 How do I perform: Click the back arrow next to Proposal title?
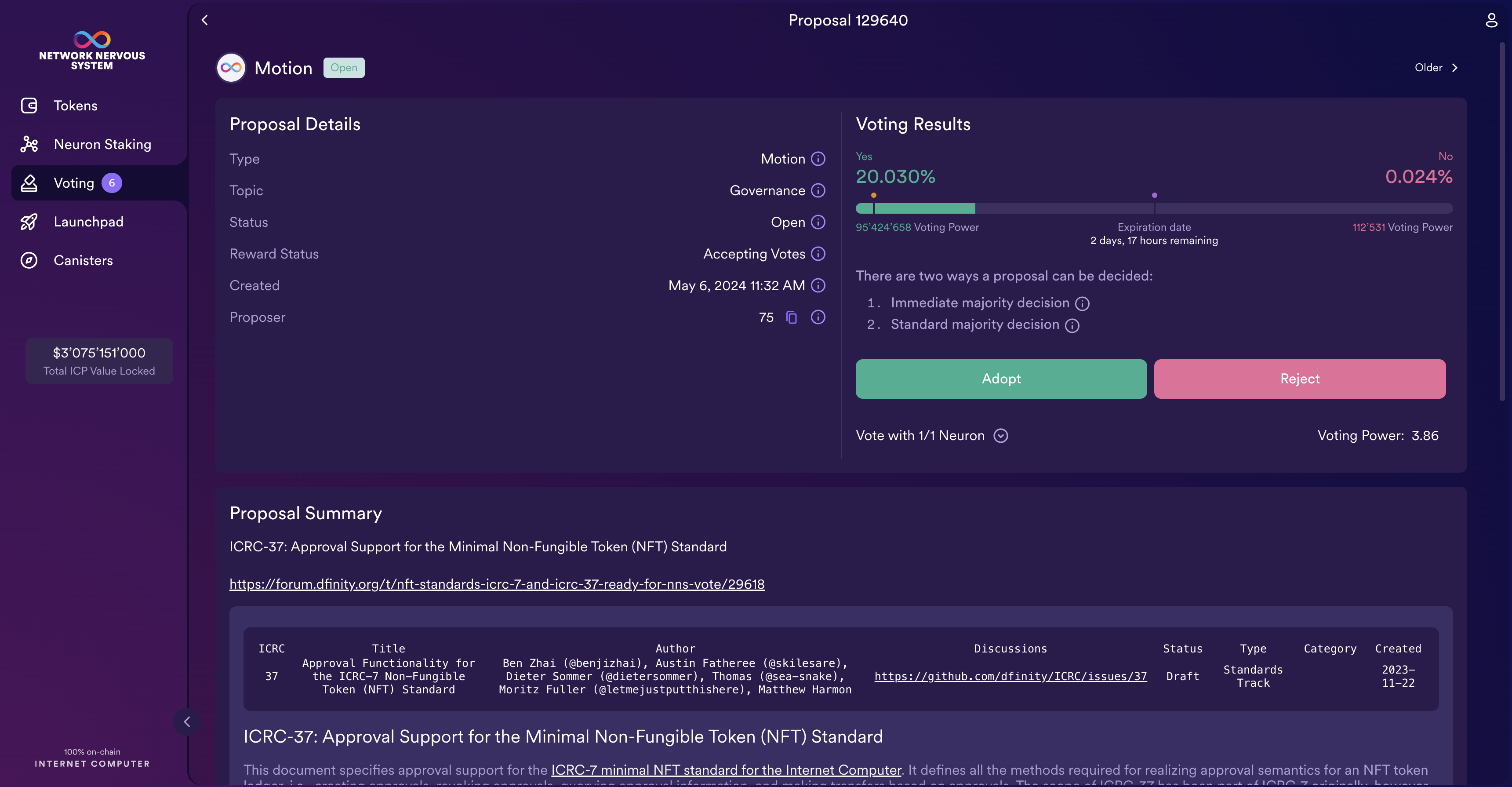pyautogui.click(x=205, y=20)
